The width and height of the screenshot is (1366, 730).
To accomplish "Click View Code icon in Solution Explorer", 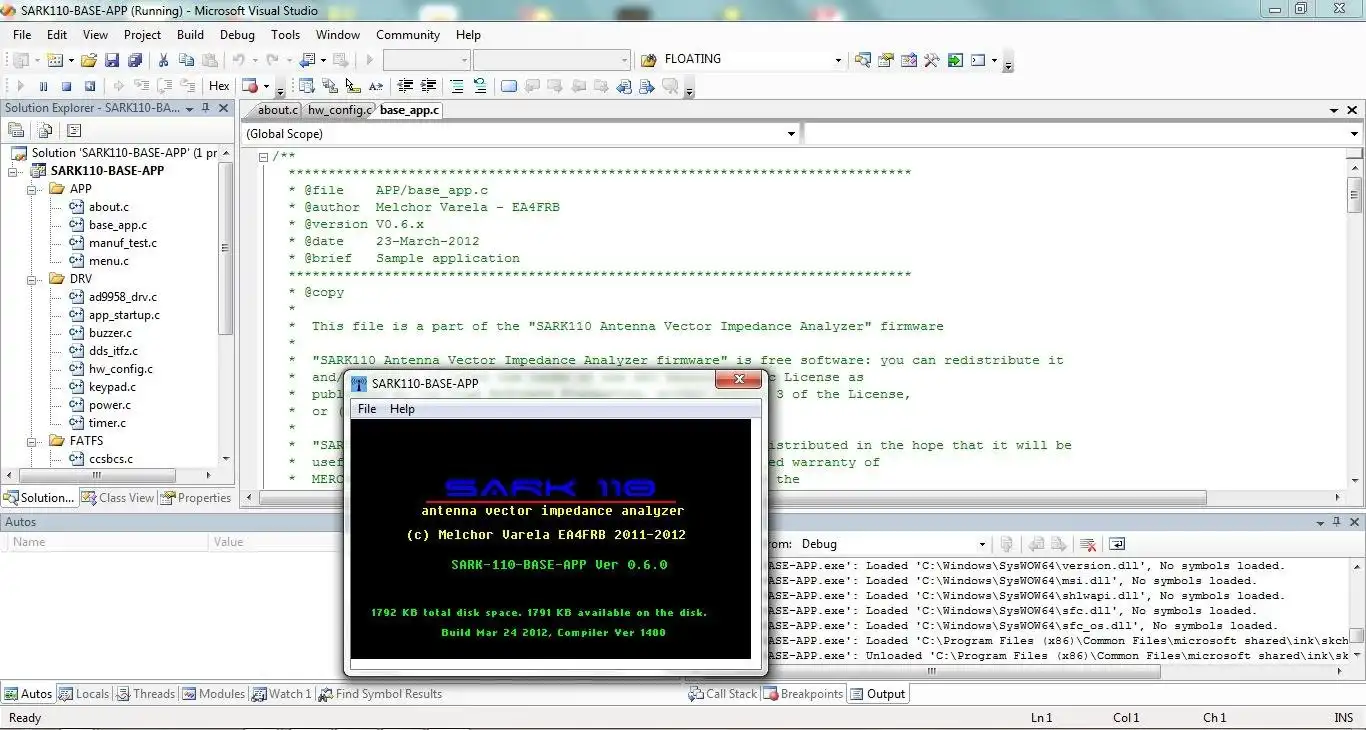I will (73, 130).
